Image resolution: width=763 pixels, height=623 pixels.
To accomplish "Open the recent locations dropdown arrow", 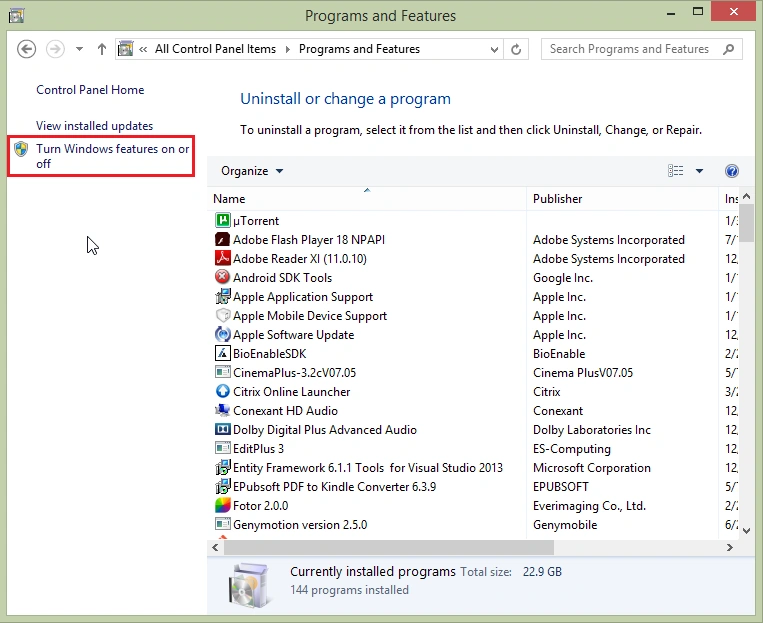I will point(79,49).
